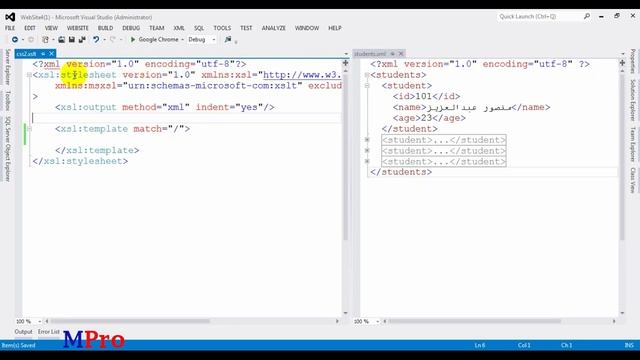Open the Toolbox side tab
Image resolution: width=640 pixels, height=360 pixels.
7,100
